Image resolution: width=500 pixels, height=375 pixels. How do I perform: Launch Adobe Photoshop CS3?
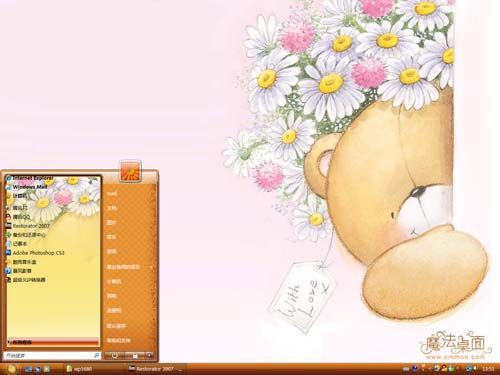click(x=35, y=253)
